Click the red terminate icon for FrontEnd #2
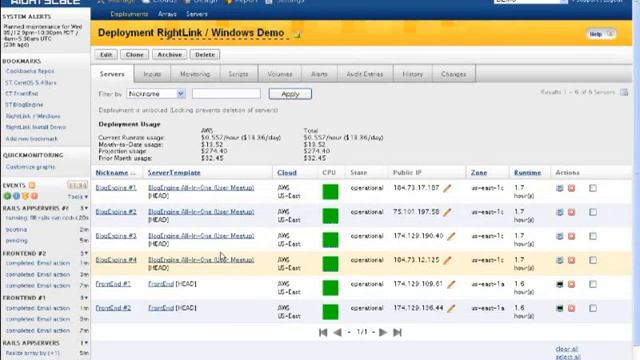640x360 pixels. pos(571,309)
